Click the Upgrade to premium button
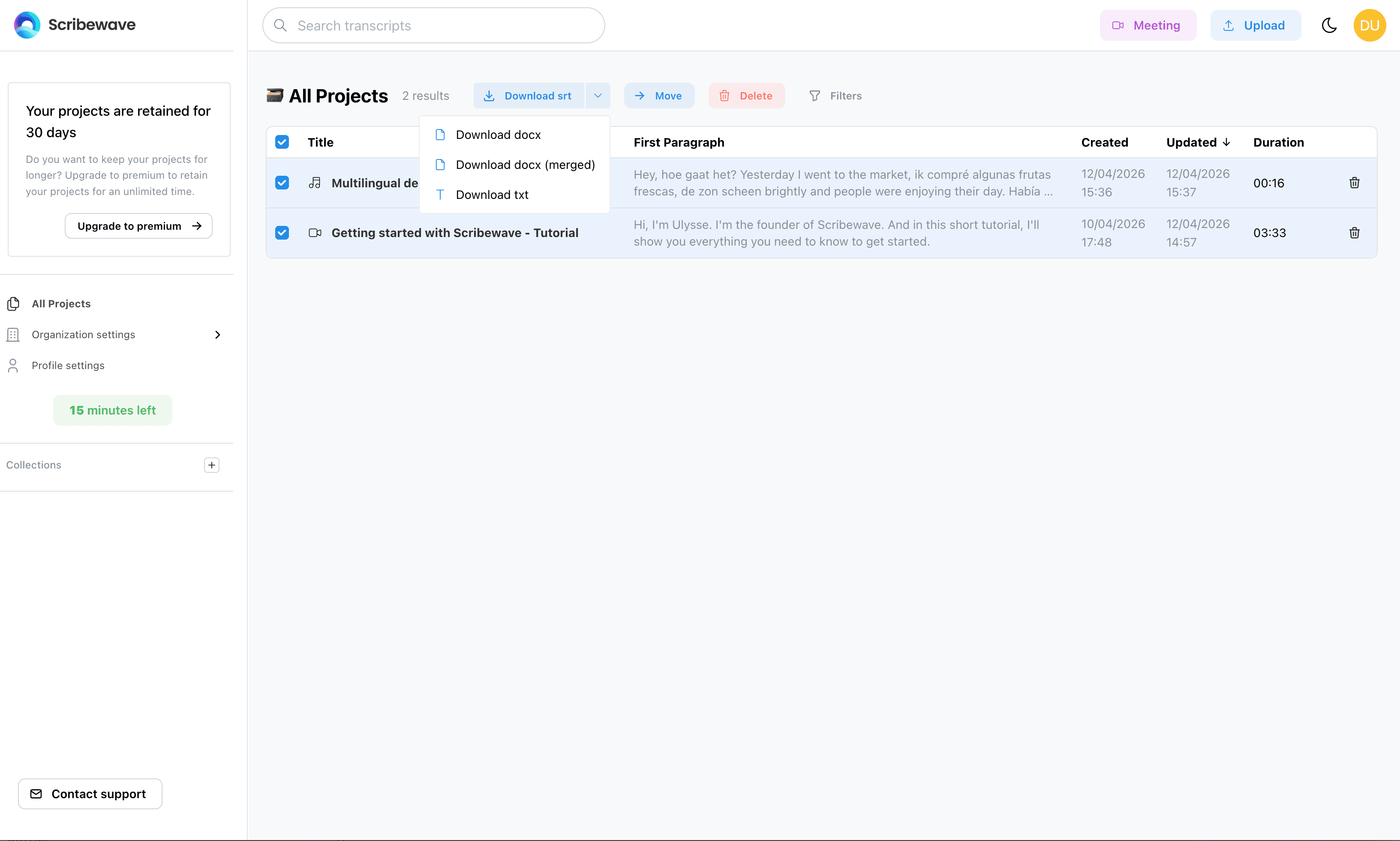This screenshot has width=1400, height=841. click(x=138, y=225)
